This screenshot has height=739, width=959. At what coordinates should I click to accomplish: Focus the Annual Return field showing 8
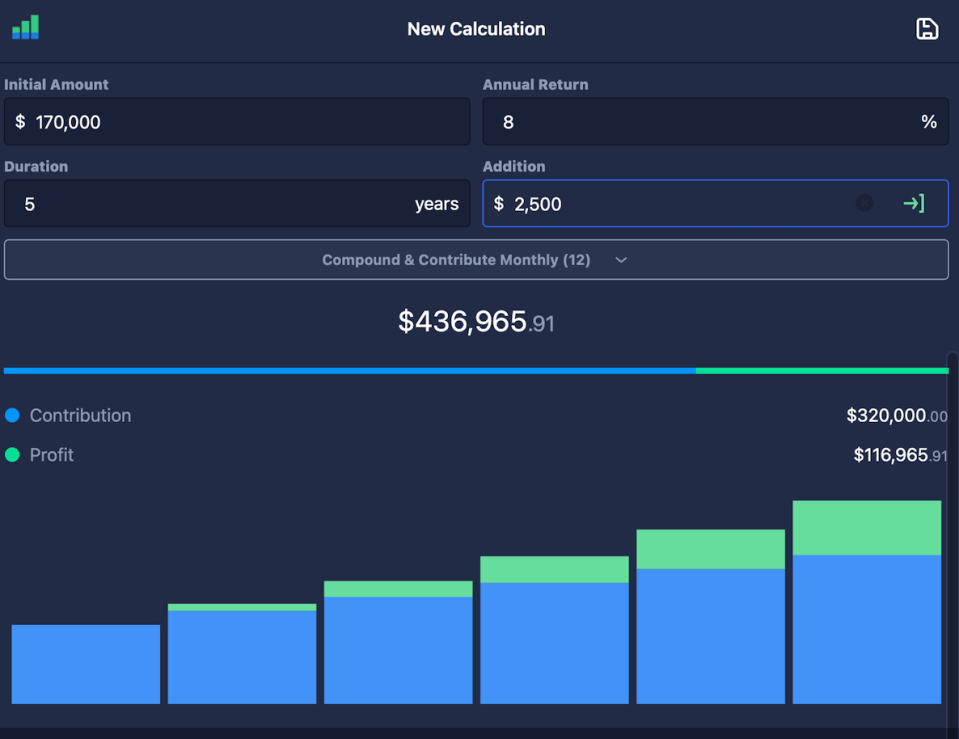point(700,122)
